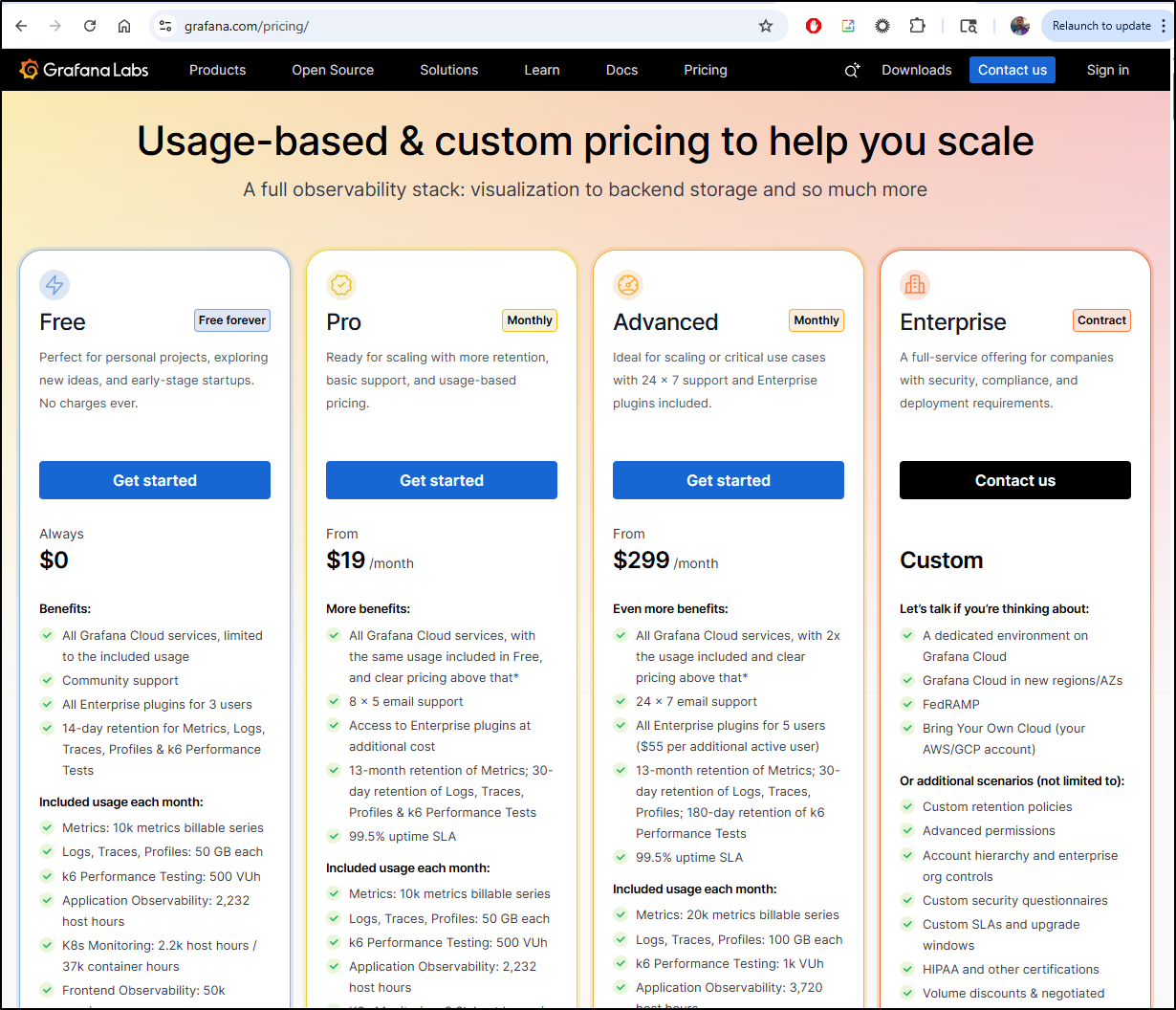Click 'Grafana Cloud in new regions/AZs'
The image size is (1176, 1010).
click(x=1022, y=680)
